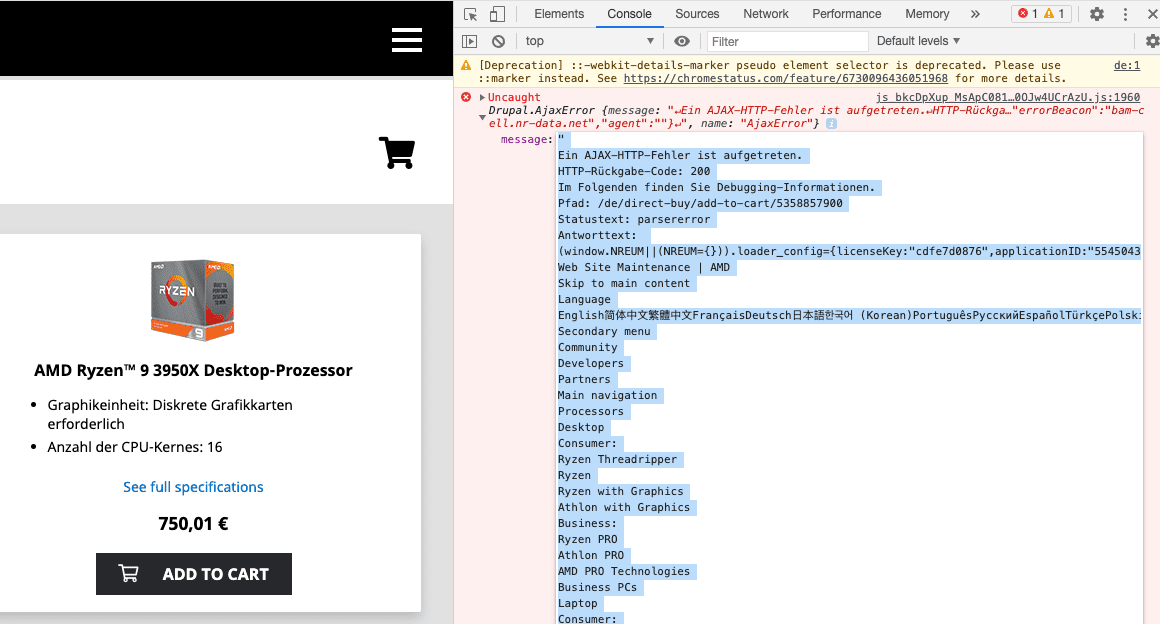
Task: Click the red error count badge
Action: 1028,13
